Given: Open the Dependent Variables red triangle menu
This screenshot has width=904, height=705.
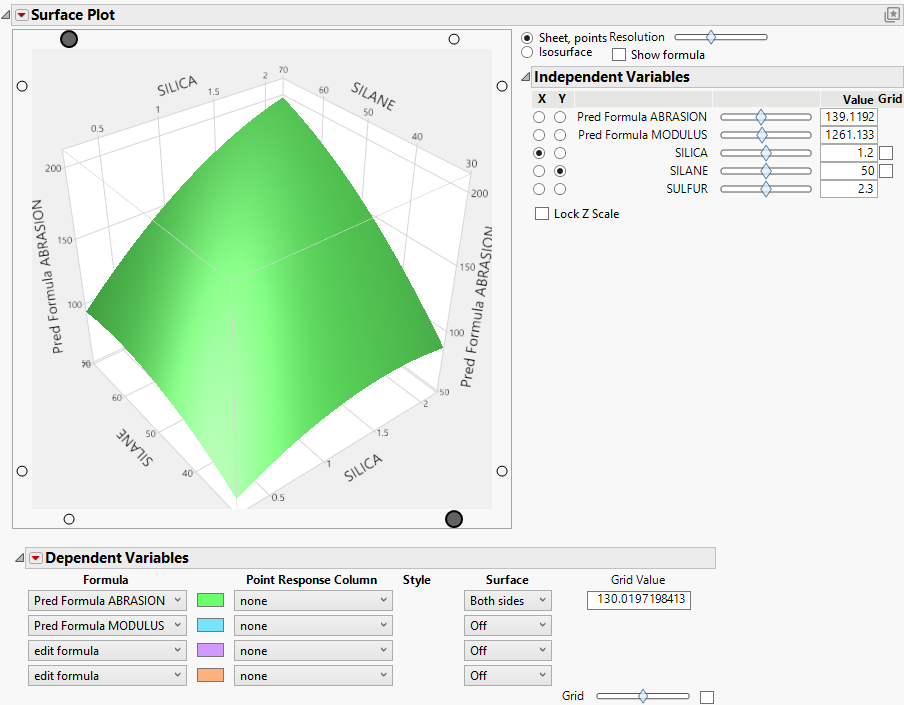Looking at the screenshot, I should point(37,558).
